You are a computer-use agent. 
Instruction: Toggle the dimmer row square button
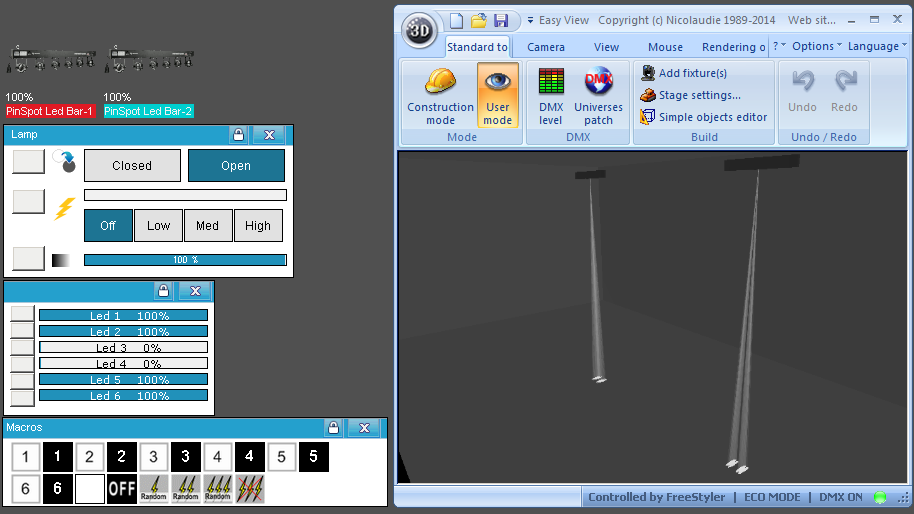[x=29, y=258]
